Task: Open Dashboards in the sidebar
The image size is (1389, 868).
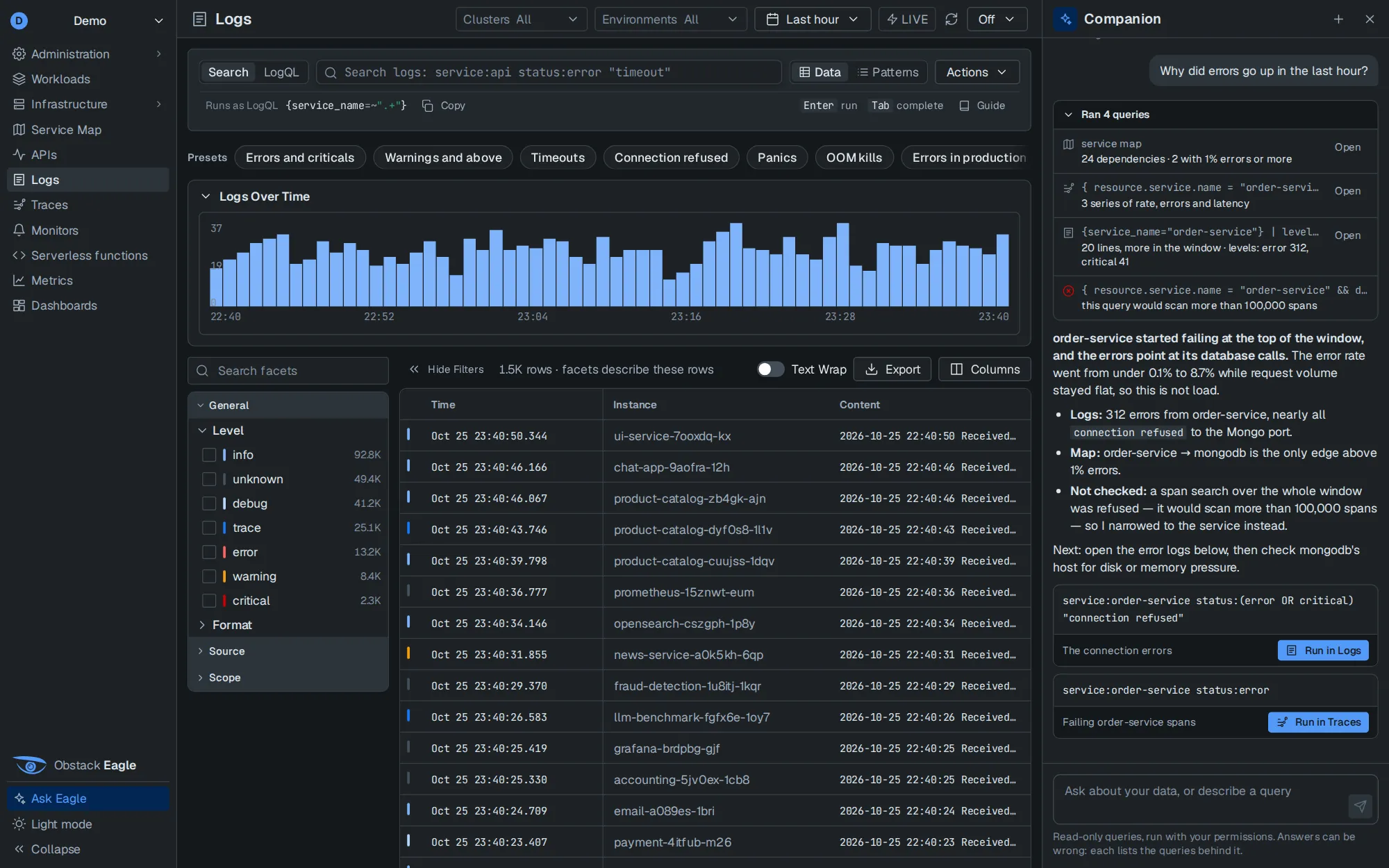Action: pyautogui.click(x=88, y=306)
